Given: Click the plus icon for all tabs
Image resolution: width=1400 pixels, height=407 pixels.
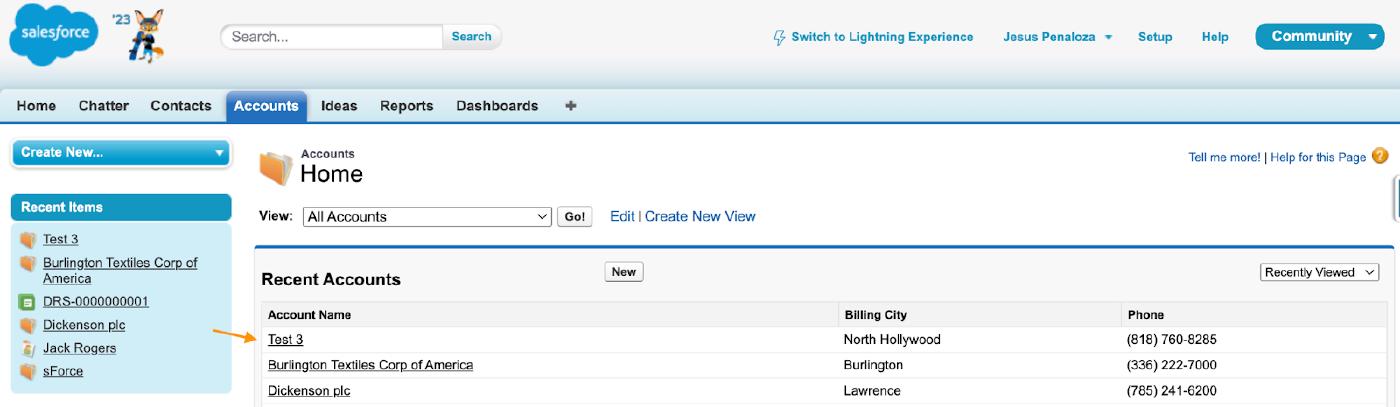Looking at the screenshot, I should (571, 106).
